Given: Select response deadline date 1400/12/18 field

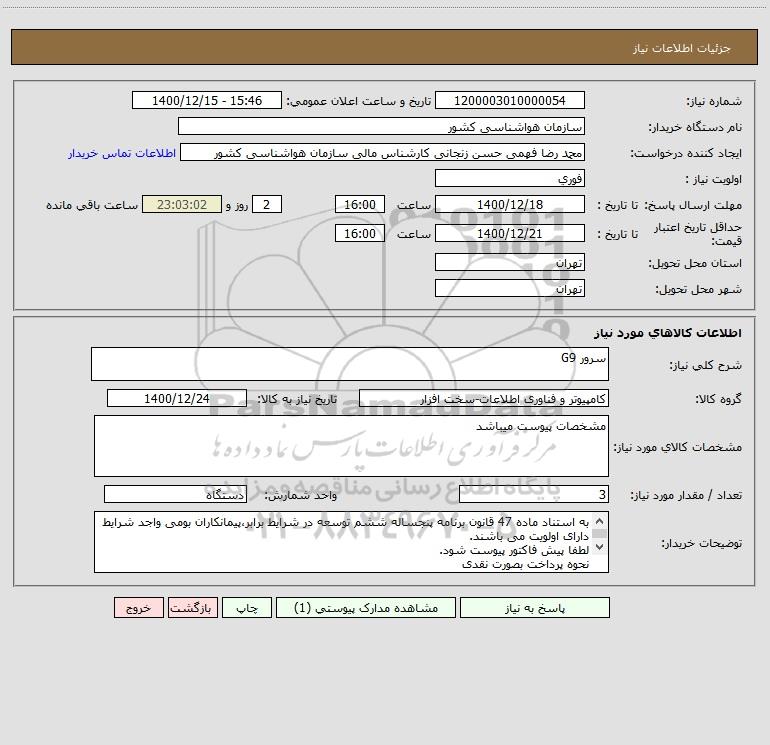Looking at the screenshot, I should click(x=510, y=204).
